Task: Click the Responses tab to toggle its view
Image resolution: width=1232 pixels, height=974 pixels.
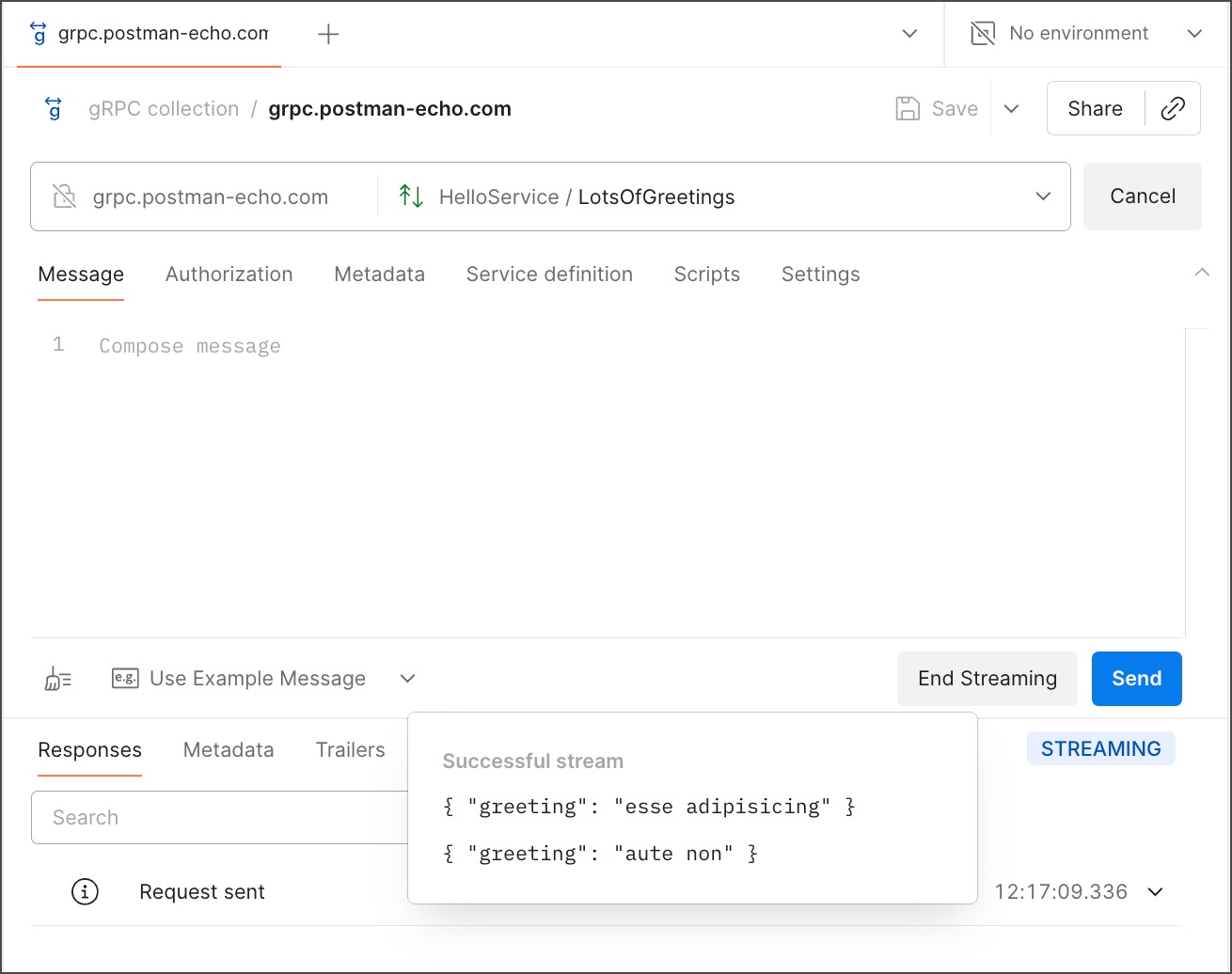Action: click(x=89, y=749)
